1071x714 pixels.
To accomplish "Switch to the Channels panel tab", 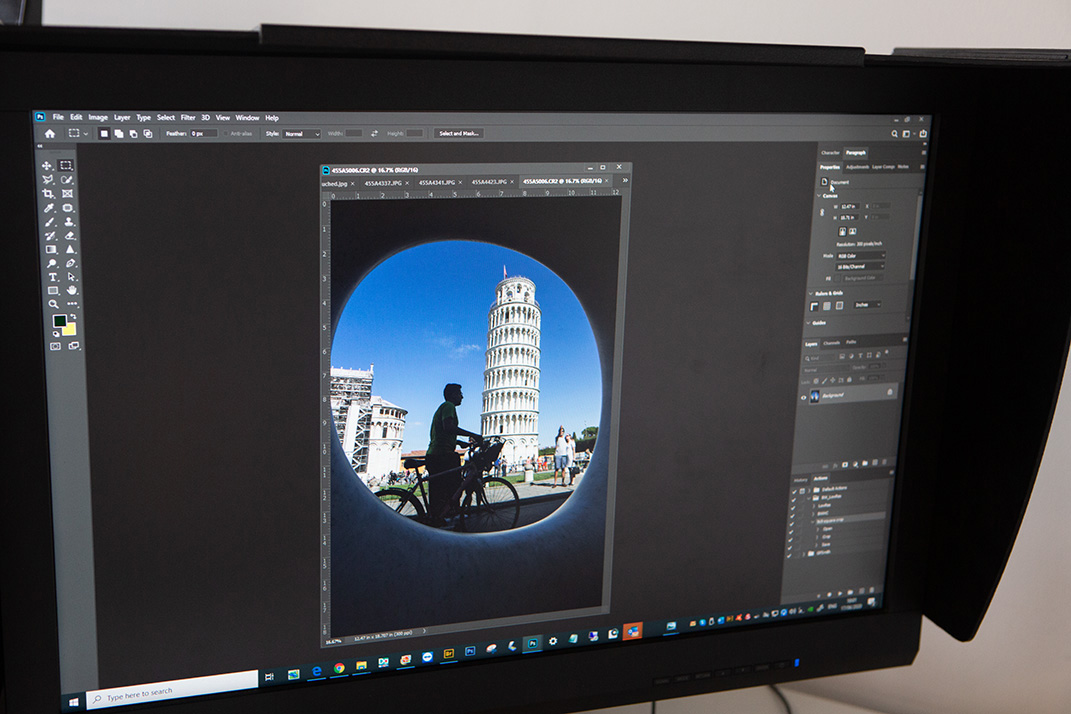I will tap(831, 343).
